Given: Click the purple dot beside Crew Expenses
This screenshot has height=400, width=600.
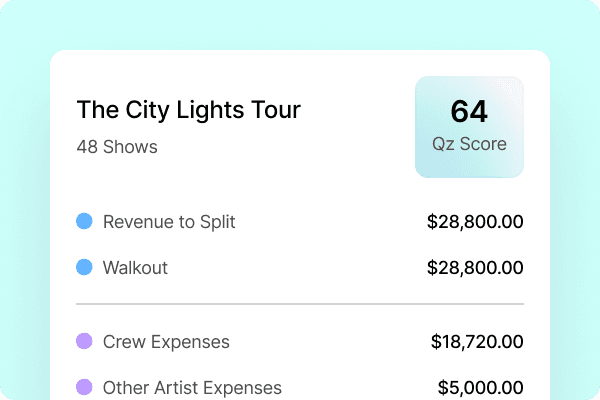Looking at the screenshot, I should (85, 342).
